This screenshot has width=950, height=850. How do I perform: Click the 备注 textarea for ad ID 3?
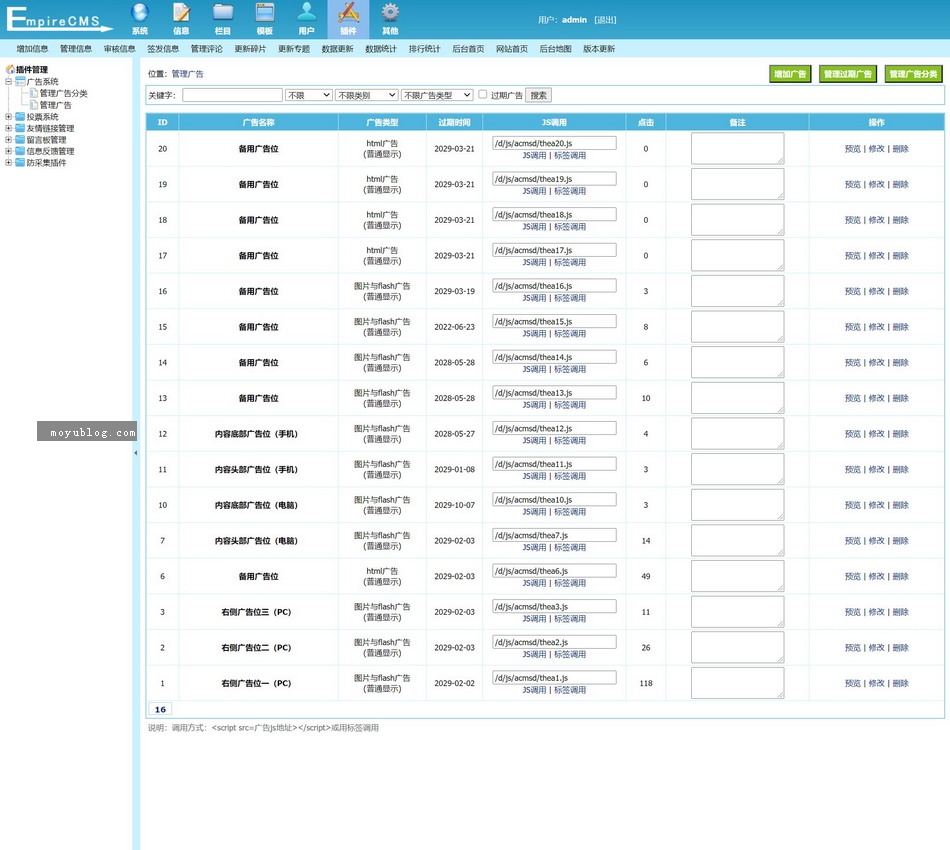(737, 612)
